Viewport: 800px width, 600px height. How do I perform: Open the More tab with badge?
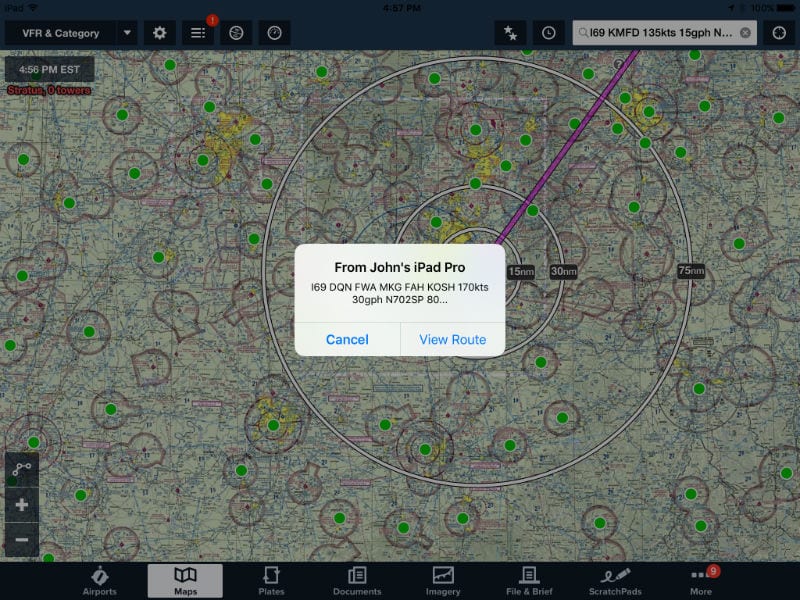(701, 580)
